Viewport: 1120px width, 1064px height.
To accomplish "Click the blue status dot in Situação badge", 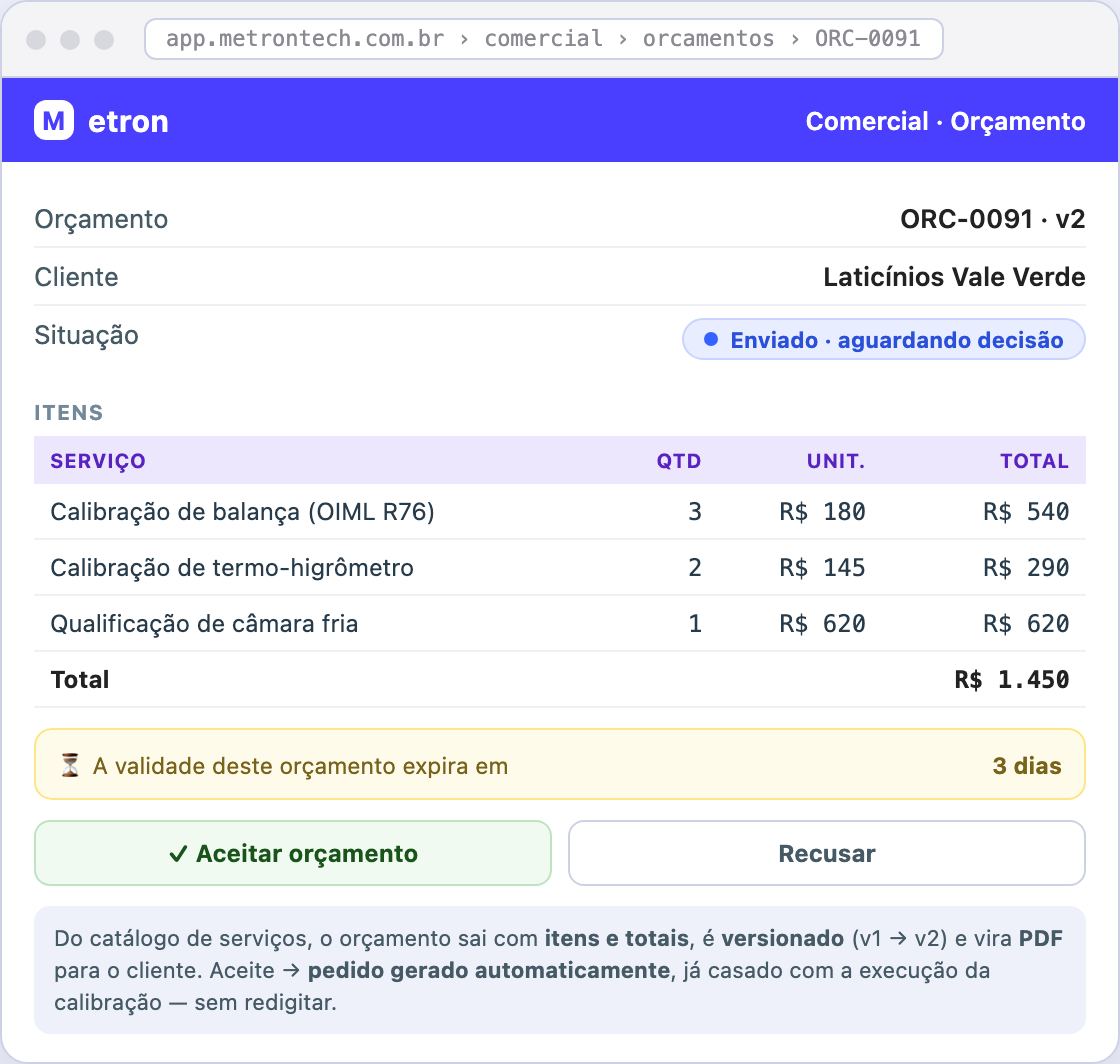I will point(711,339).
